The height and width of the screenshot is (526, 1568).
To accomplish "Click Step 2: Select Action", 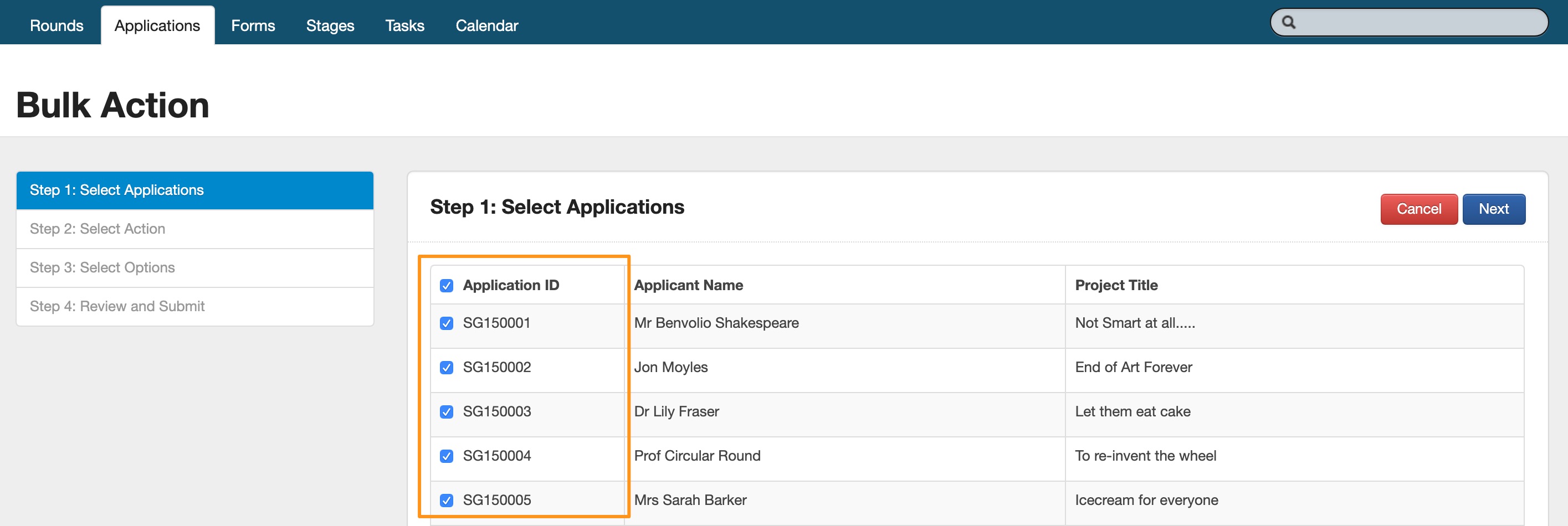I will point(195,229).
